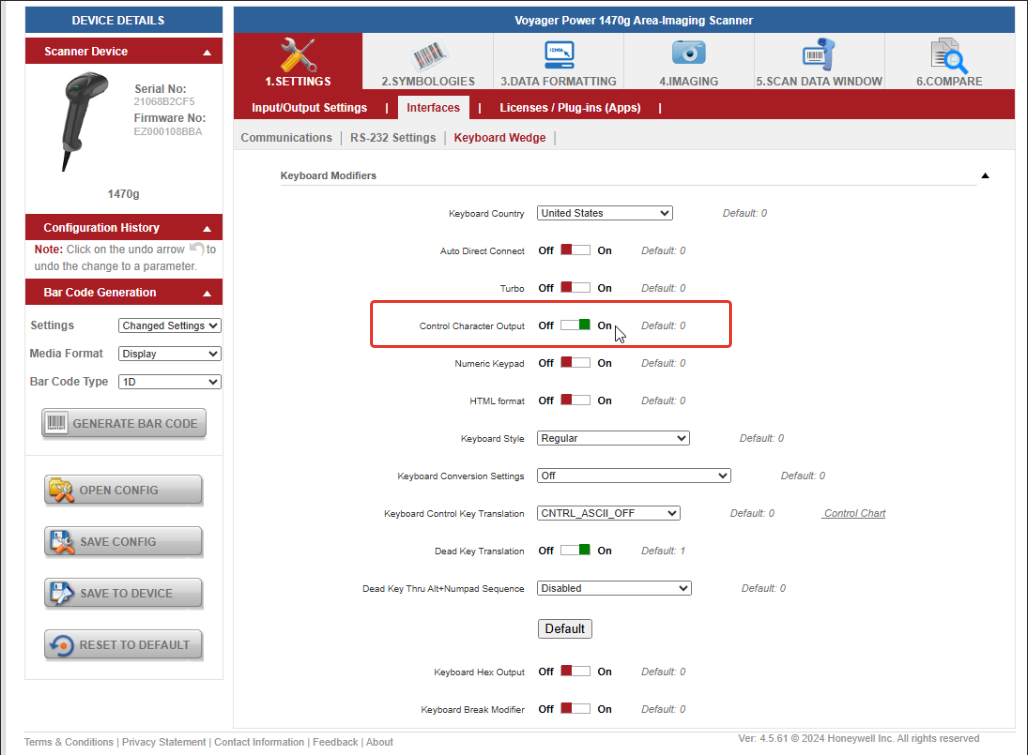The height and width of the screenshot is (755, 1028).
Task: Toggle the Turbo switch
Action: pos(575,288)
